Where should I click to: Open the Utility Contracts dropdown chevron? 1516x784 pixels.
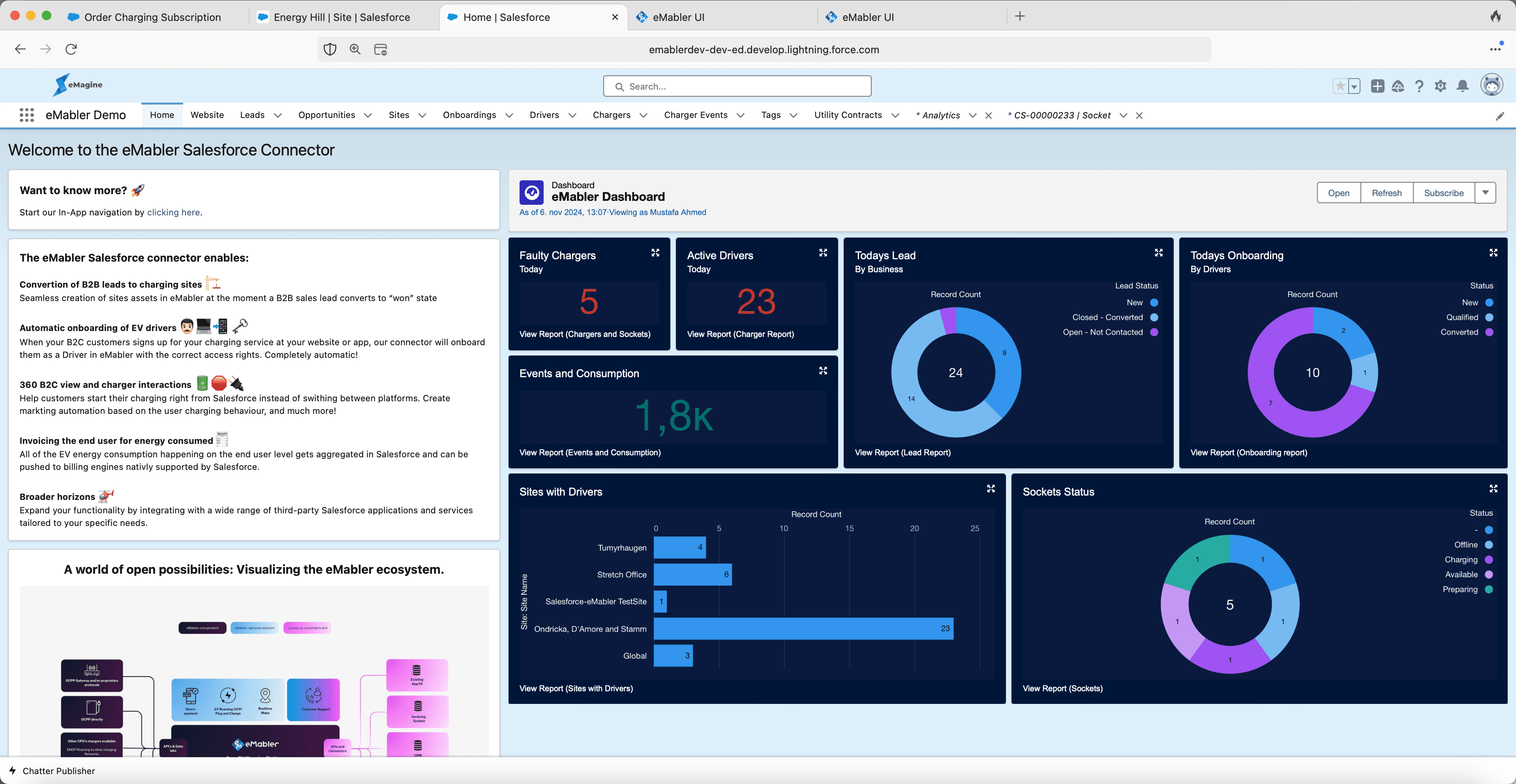click(x=895, y=116)
